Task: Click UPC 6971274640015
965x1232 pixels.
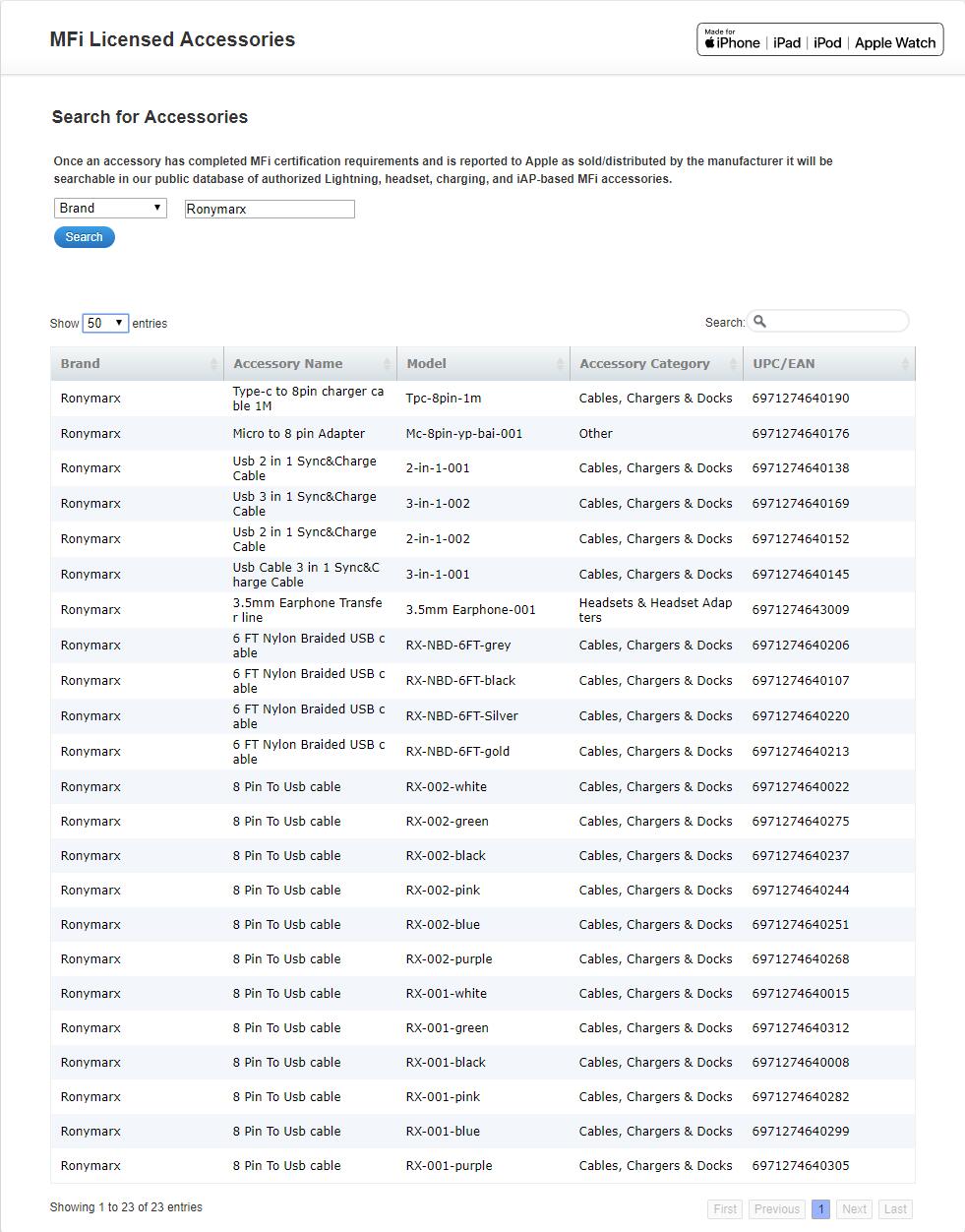Action: coord(801,994)
